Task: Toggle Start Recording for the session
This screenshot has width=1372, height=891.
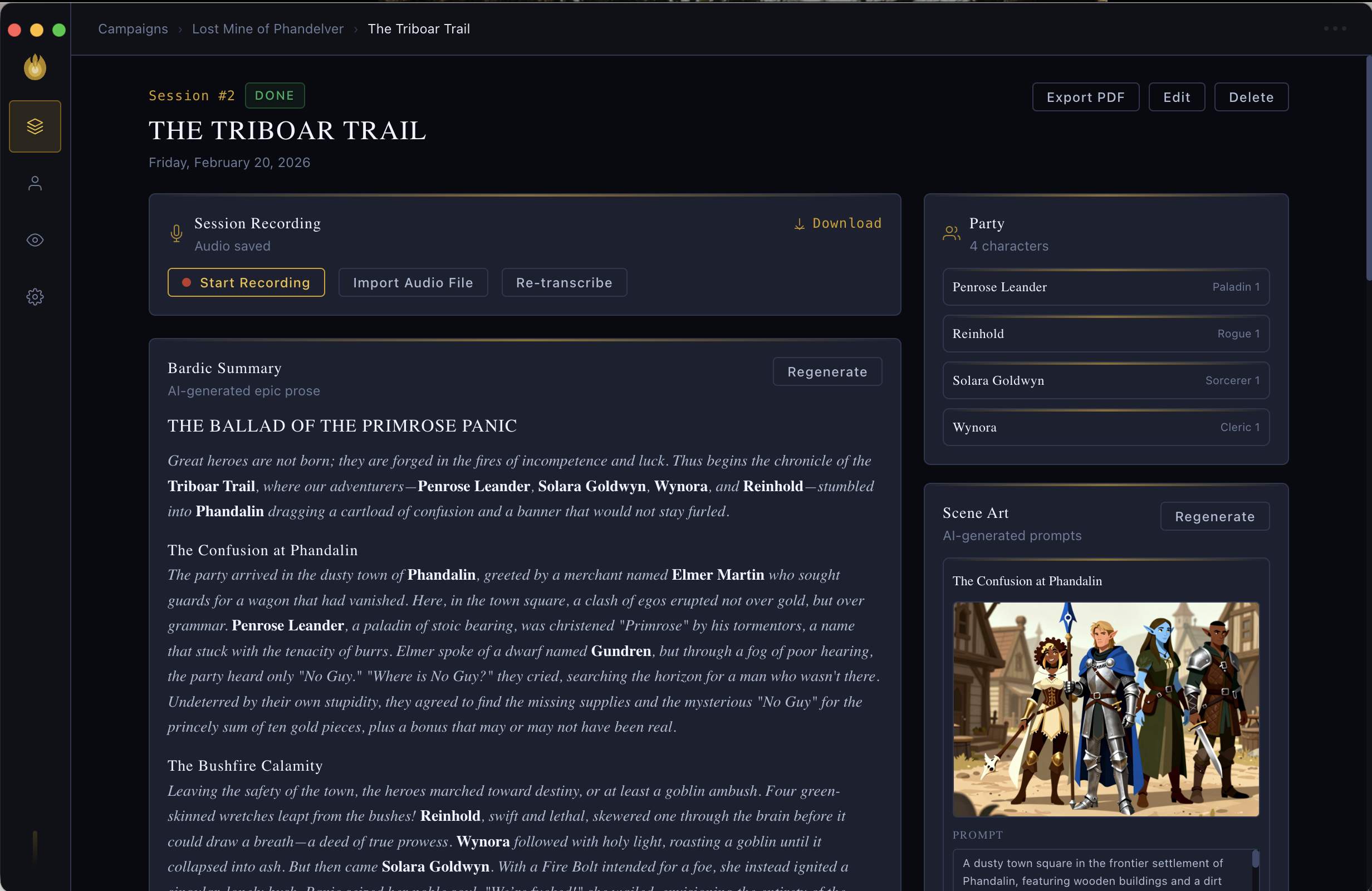Action: 246,282
